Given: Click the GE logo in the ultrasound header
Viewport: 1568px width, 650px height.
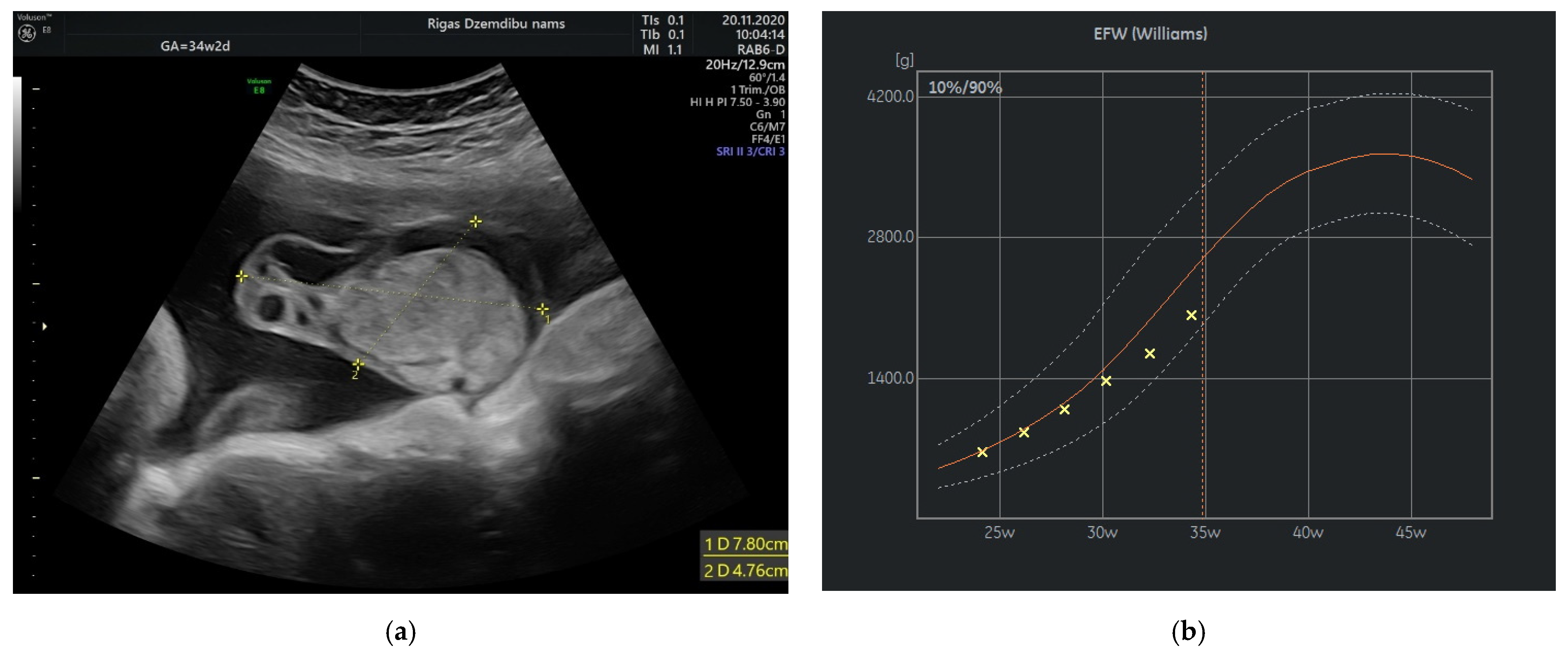Looking at the screenshot, I should (x=27, y=33).
